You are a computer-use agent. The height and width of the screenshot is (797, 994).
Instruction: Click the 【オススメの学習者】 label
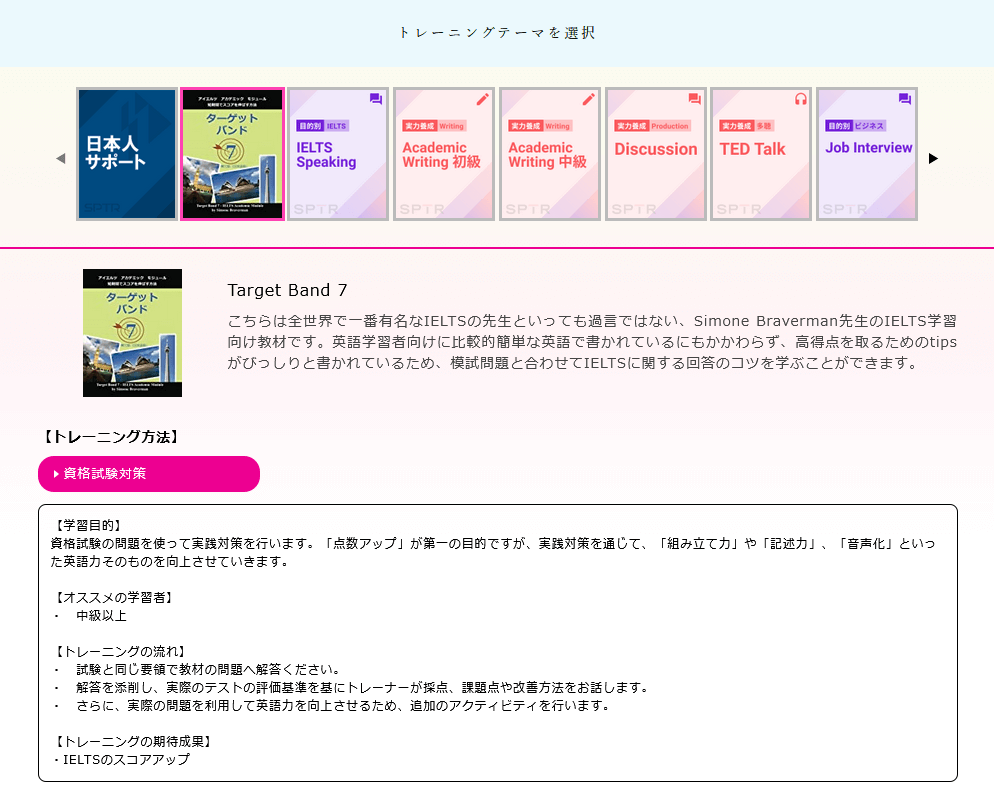113,597
